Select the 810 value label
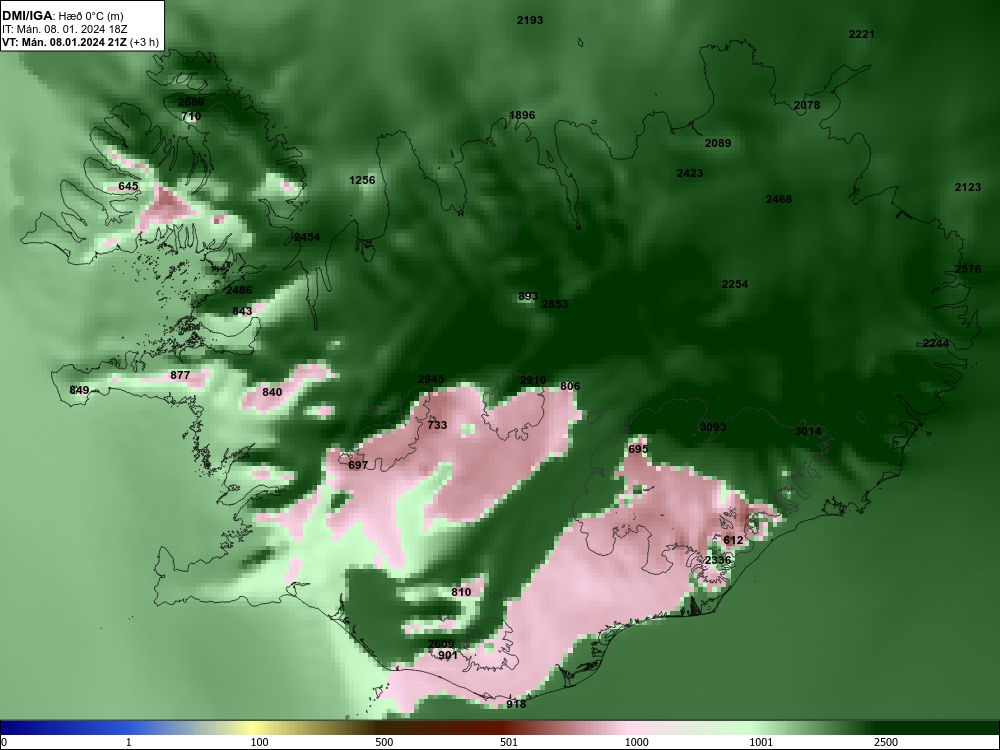 460,592
